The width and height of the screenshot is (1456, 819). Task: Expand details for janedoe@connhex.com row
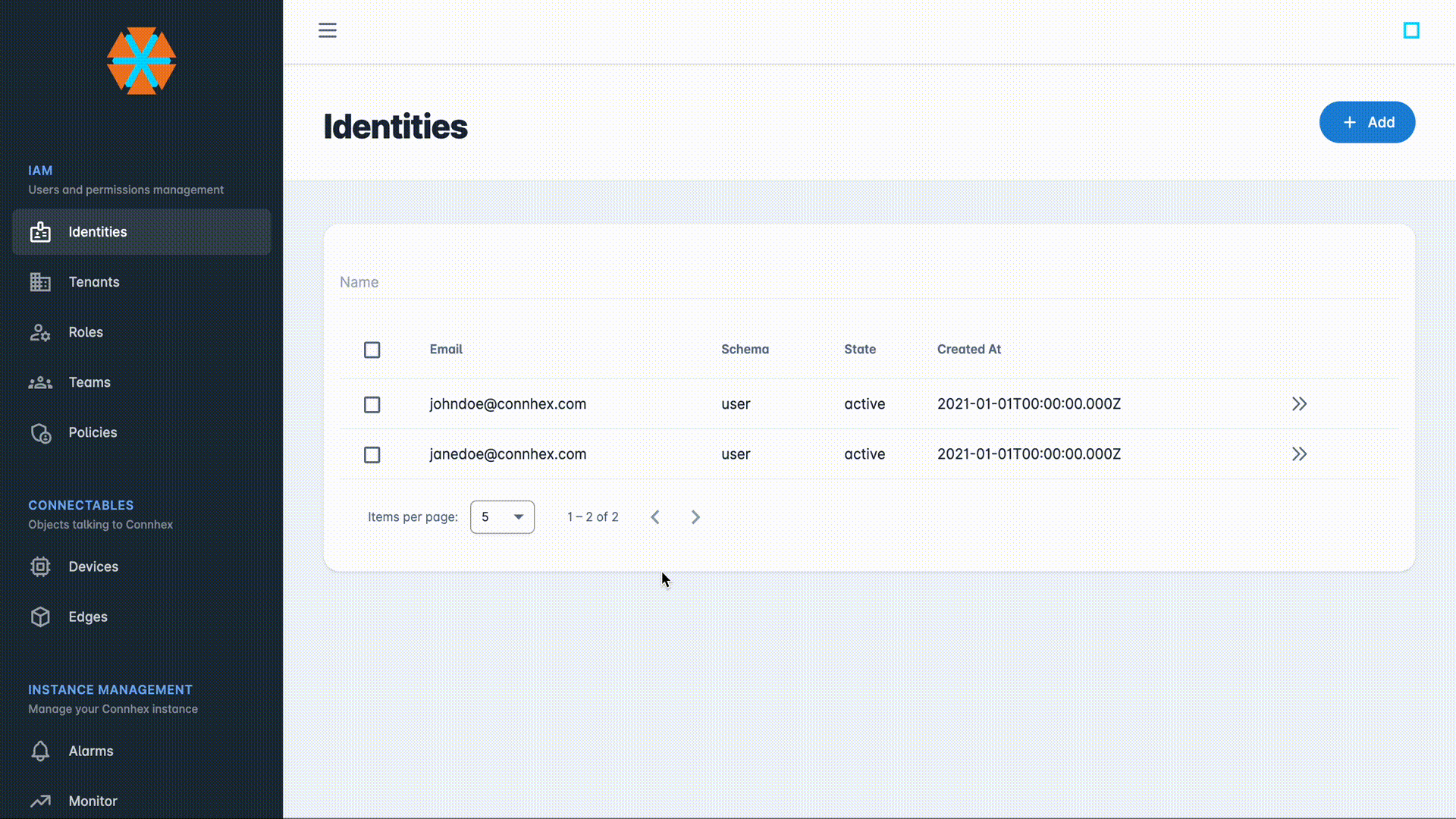pyautogui.click(x=1299, y=453)
